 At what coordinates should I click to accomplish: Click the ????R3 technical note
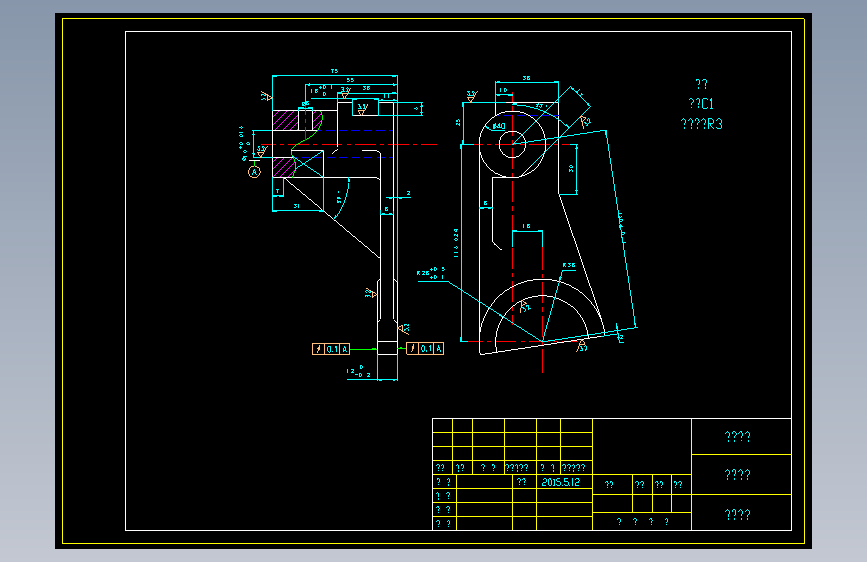(701, 124)
